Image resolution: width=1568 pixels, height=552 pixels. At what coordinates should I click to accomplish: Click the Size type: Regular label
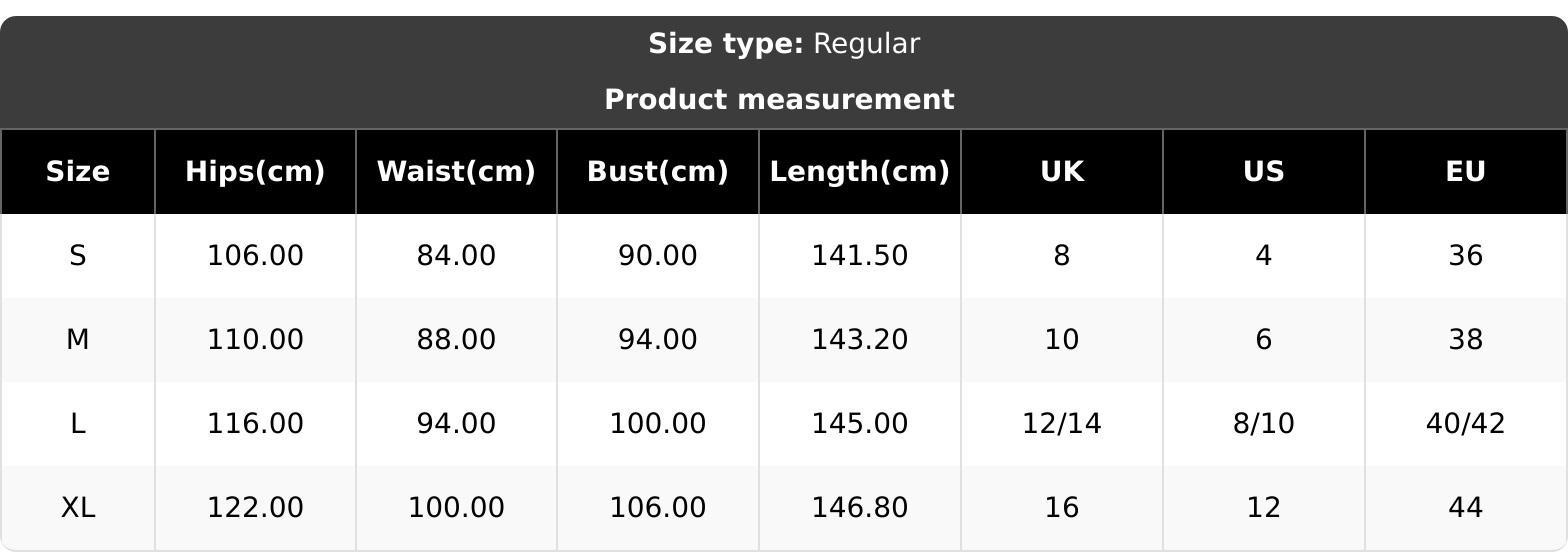tap(783, 44)
